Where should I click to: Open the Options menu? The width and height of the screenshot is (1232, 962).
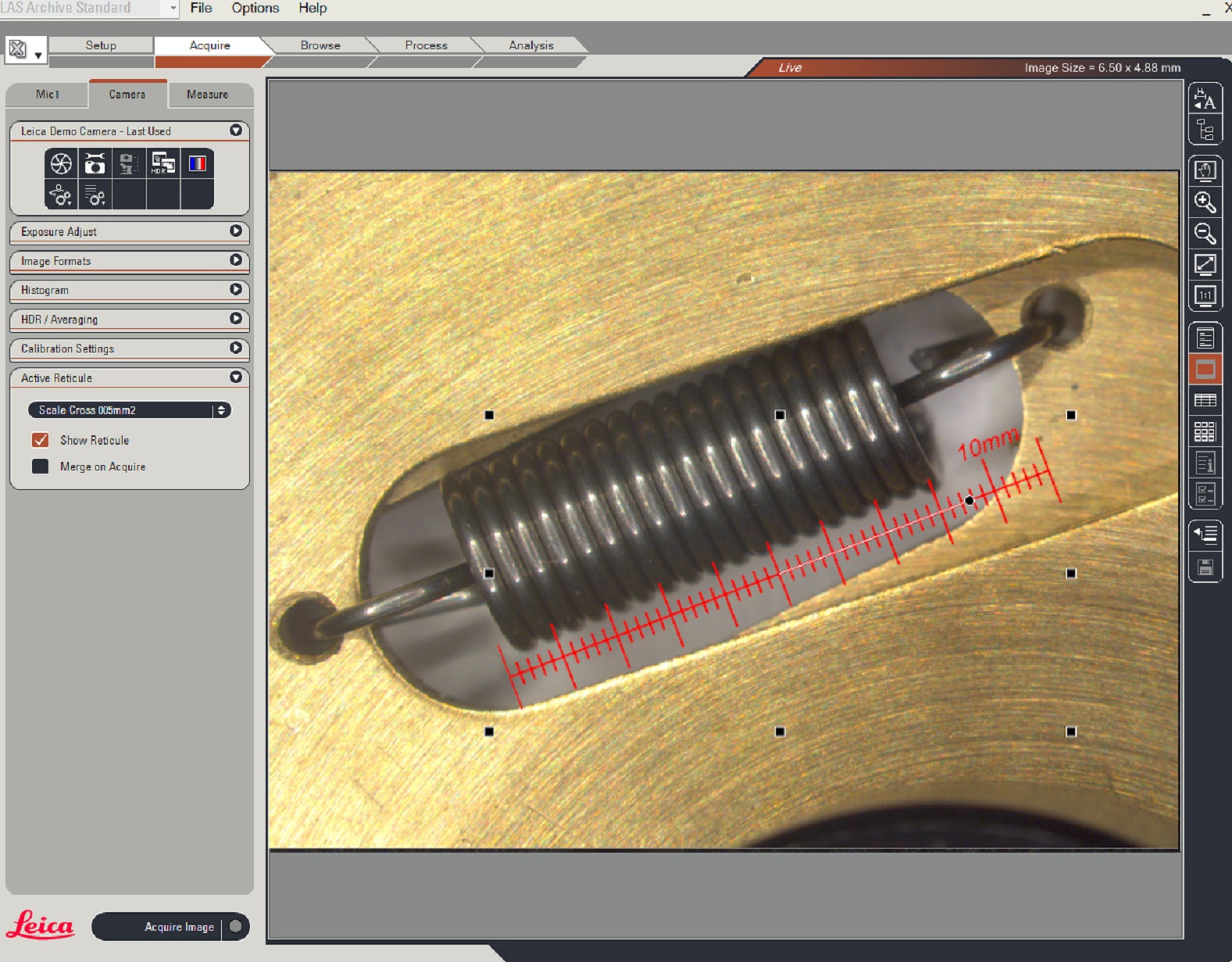point(255,8)
